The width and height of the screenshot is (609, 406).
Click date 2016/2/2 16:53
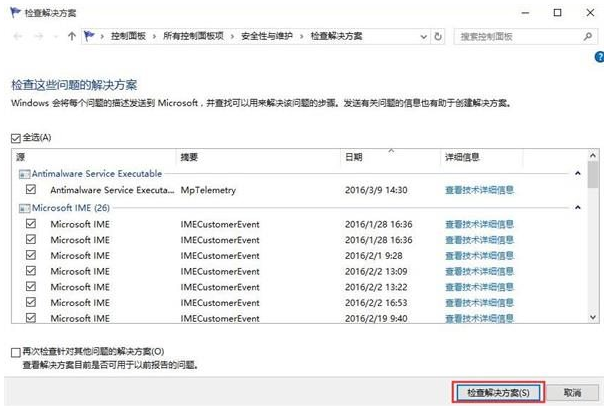click(x=376, y=303)
